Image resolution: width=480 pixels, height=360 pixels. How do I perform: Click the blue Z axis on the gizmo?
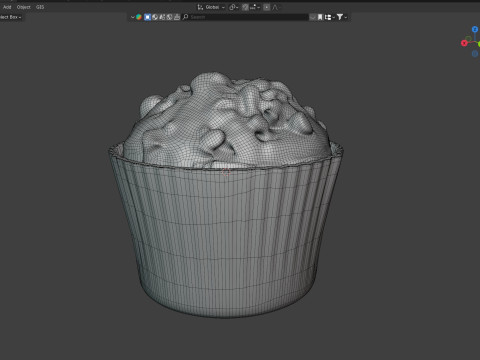475,30
